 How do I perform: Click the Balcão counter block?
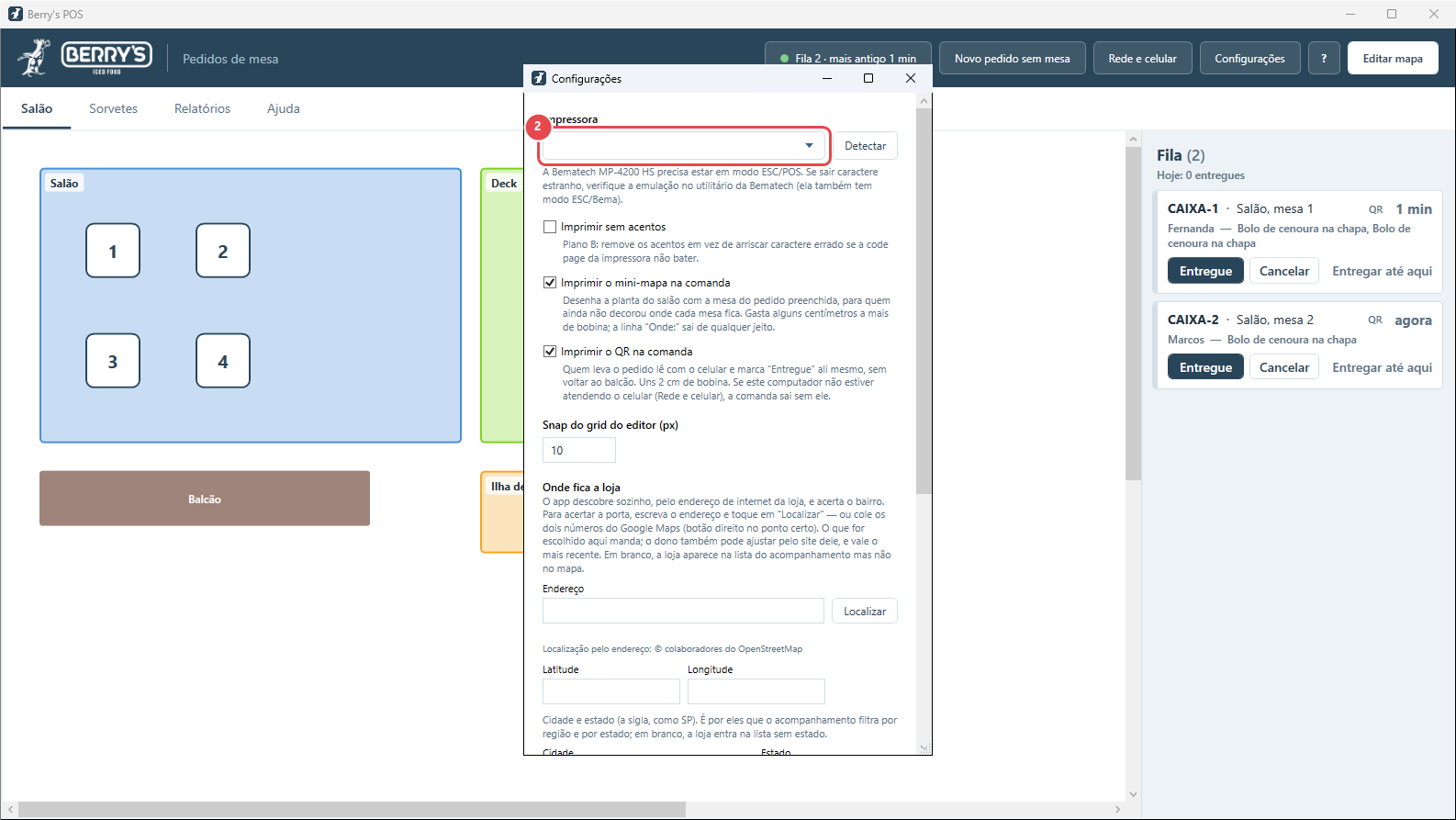pos(205,499)
